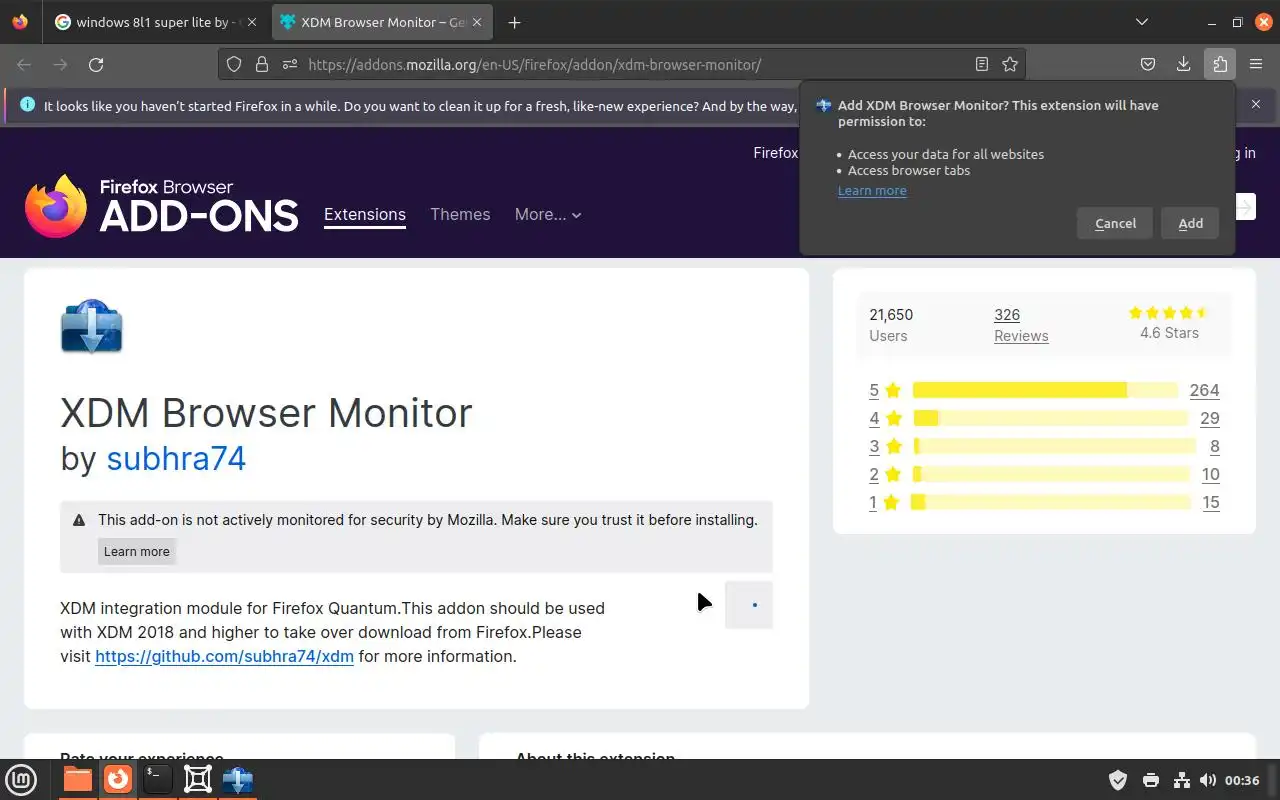Click the site padlock security icon
This screenshot has width=1280, height=800.
click(262, 64)
